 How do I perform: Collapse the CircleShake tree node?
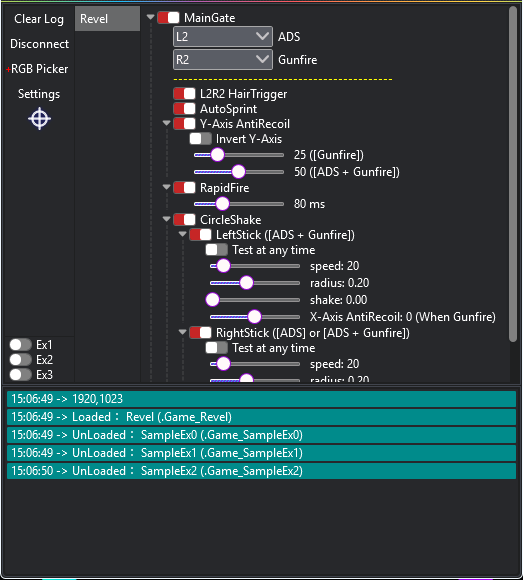tap(166, 219)
